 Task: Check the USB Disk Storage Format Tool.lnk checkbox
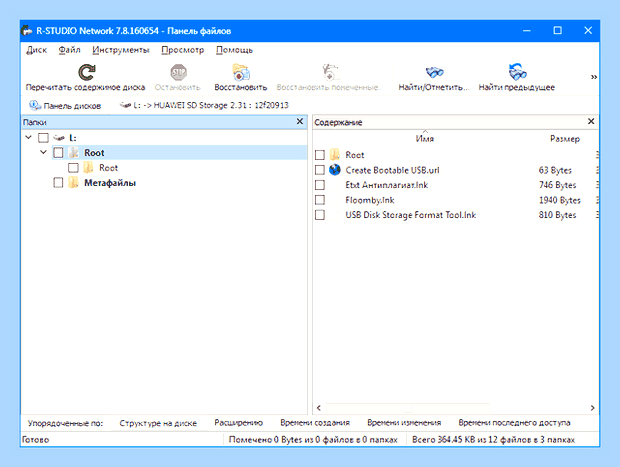click(320, 215)
